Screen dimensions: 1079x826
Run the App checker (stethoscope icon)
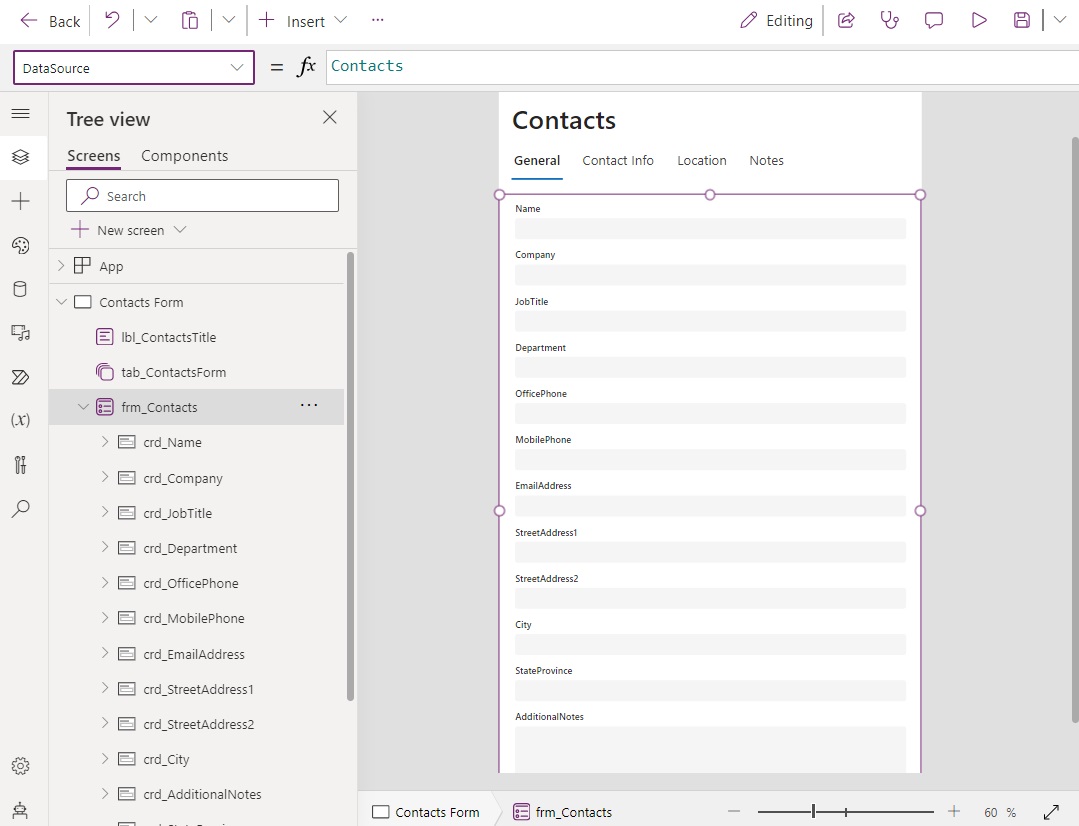(x=890, y=20)
